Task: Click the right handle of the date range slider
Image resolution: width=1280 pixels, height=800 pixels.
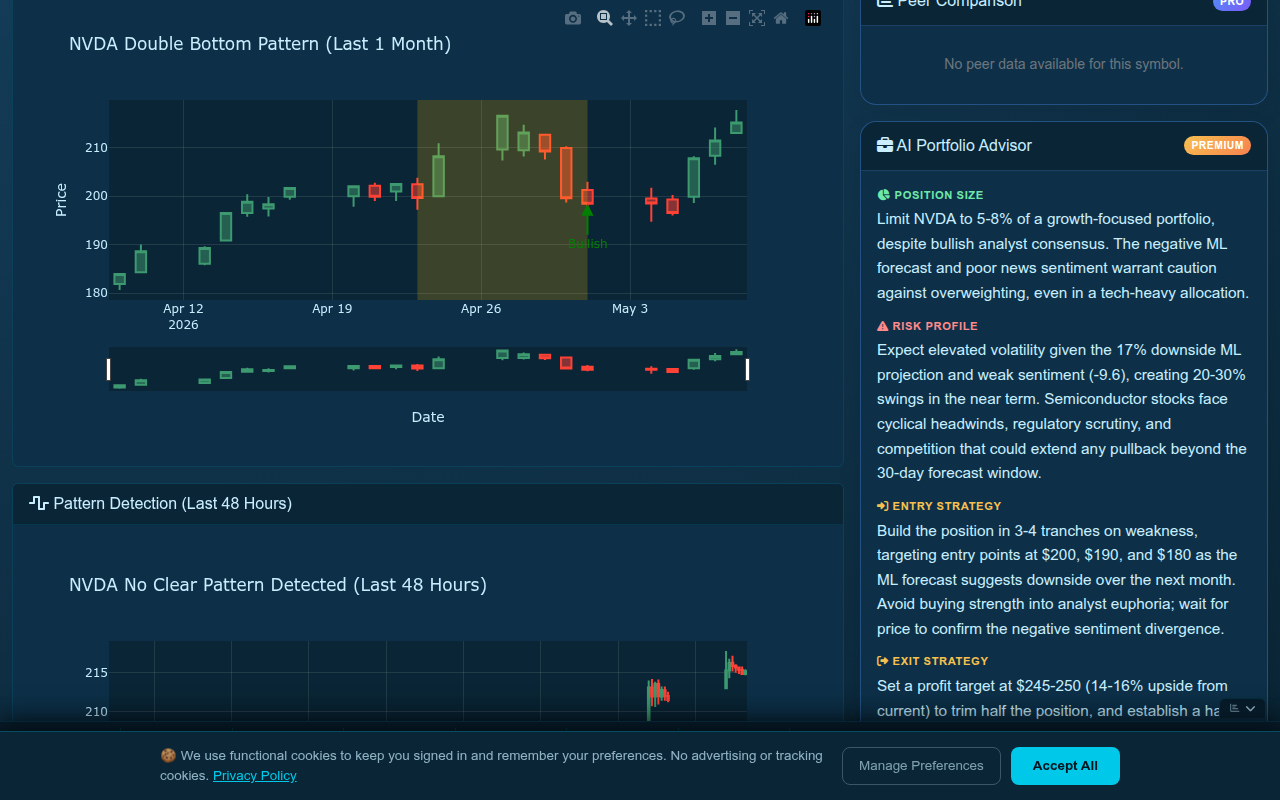Action: click(747, 369)
